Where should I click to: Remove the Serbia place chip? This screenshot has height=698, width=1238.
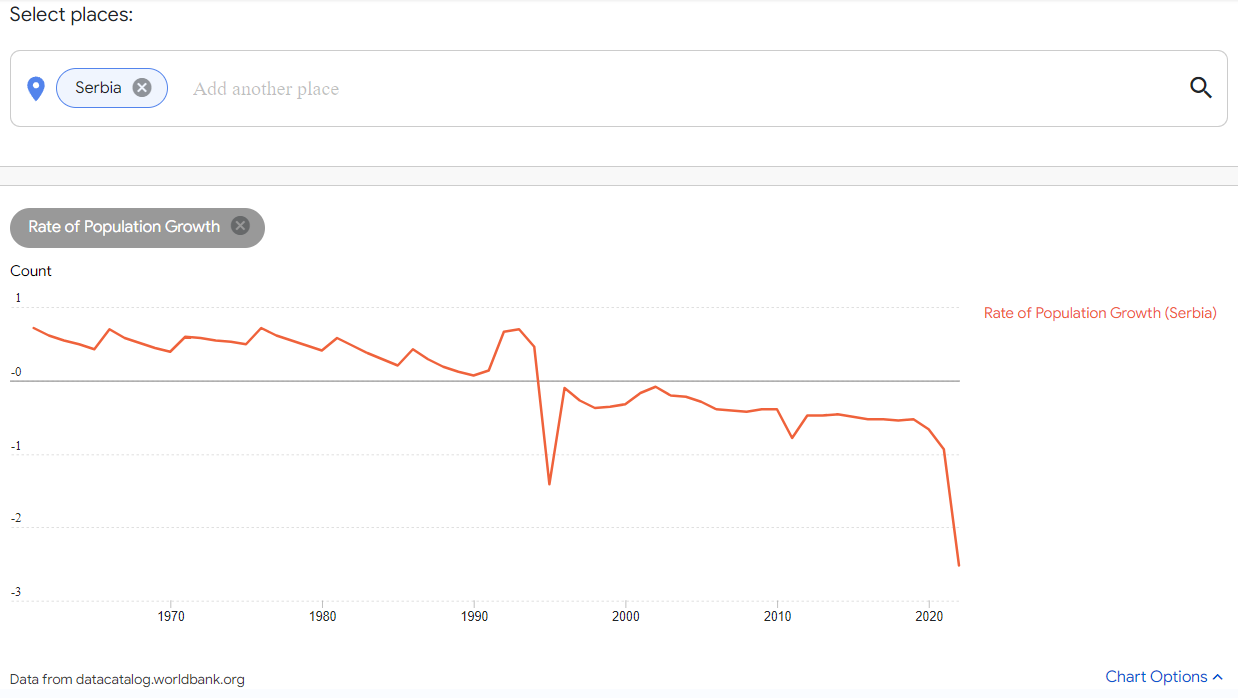pos(142,88)
